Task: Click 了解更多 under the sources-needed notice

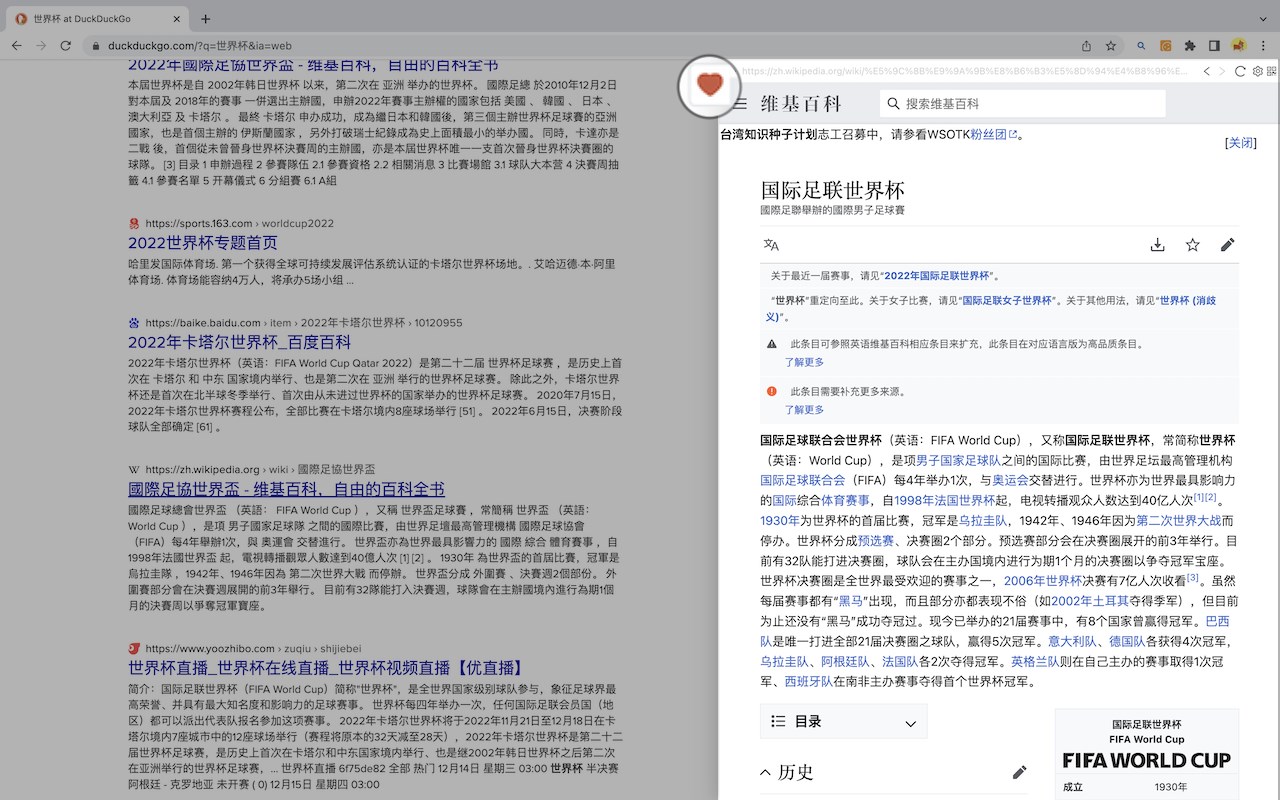Action: [x=804, y=410]
